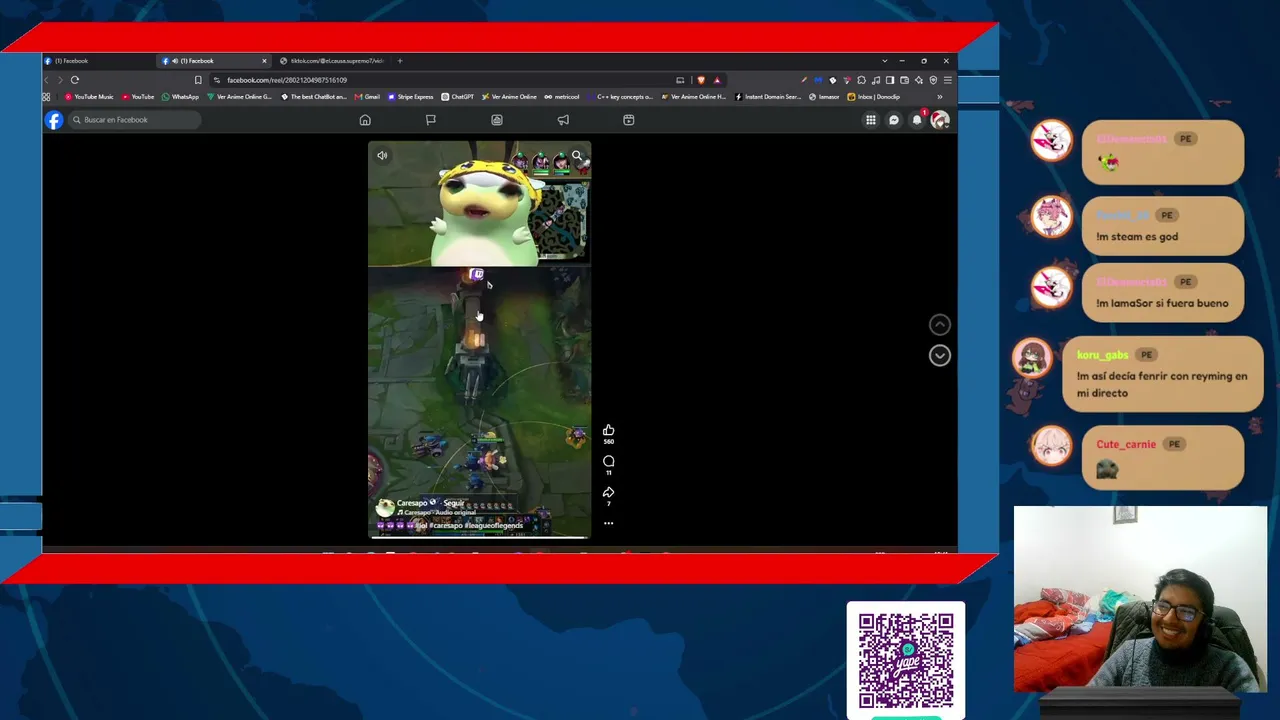Go to the next reel
The width and height of the screenshot is (1280, 720).
[x=940, y=355]
